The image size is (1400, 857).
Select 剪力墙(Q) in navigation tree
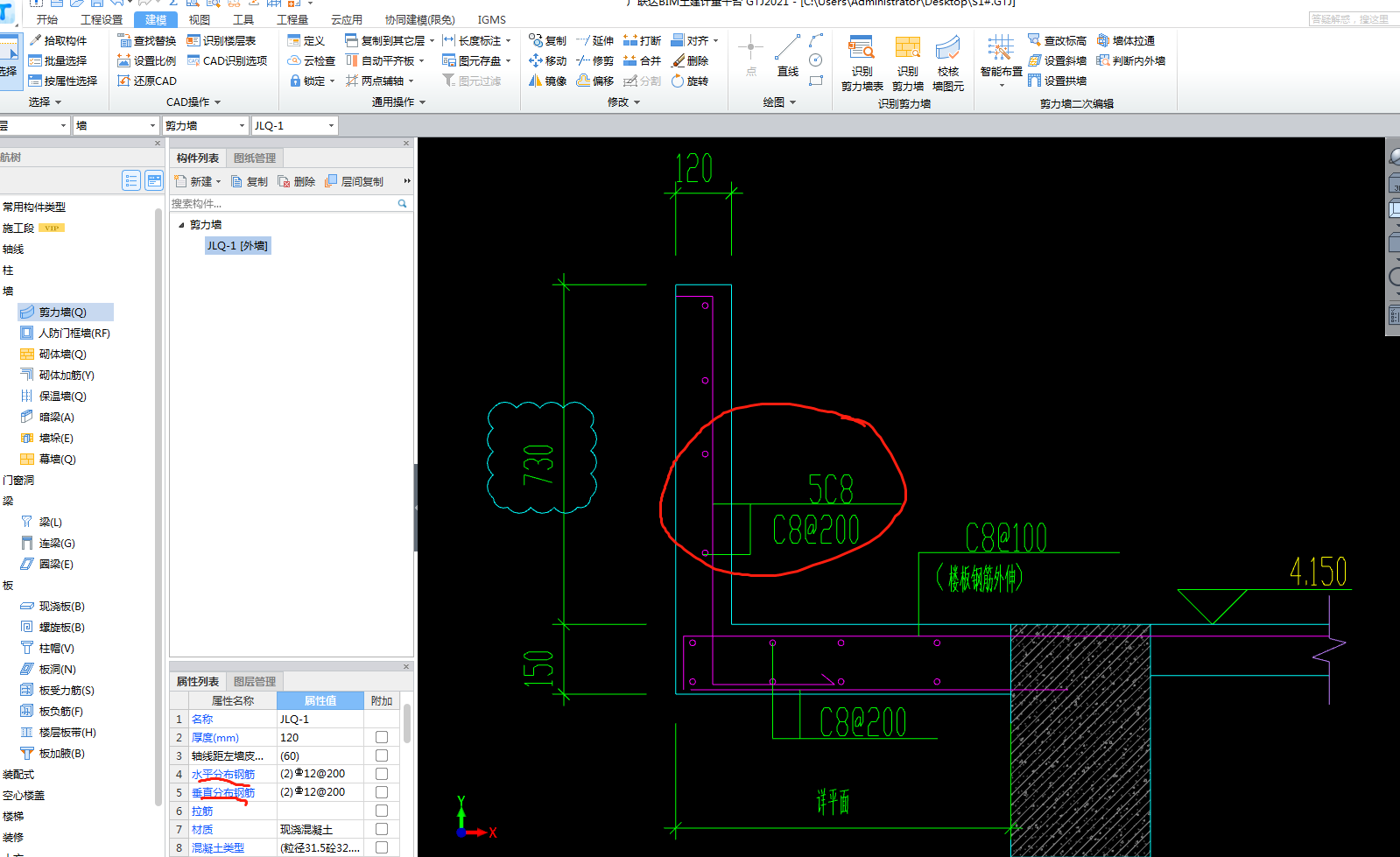coord(66,312)
